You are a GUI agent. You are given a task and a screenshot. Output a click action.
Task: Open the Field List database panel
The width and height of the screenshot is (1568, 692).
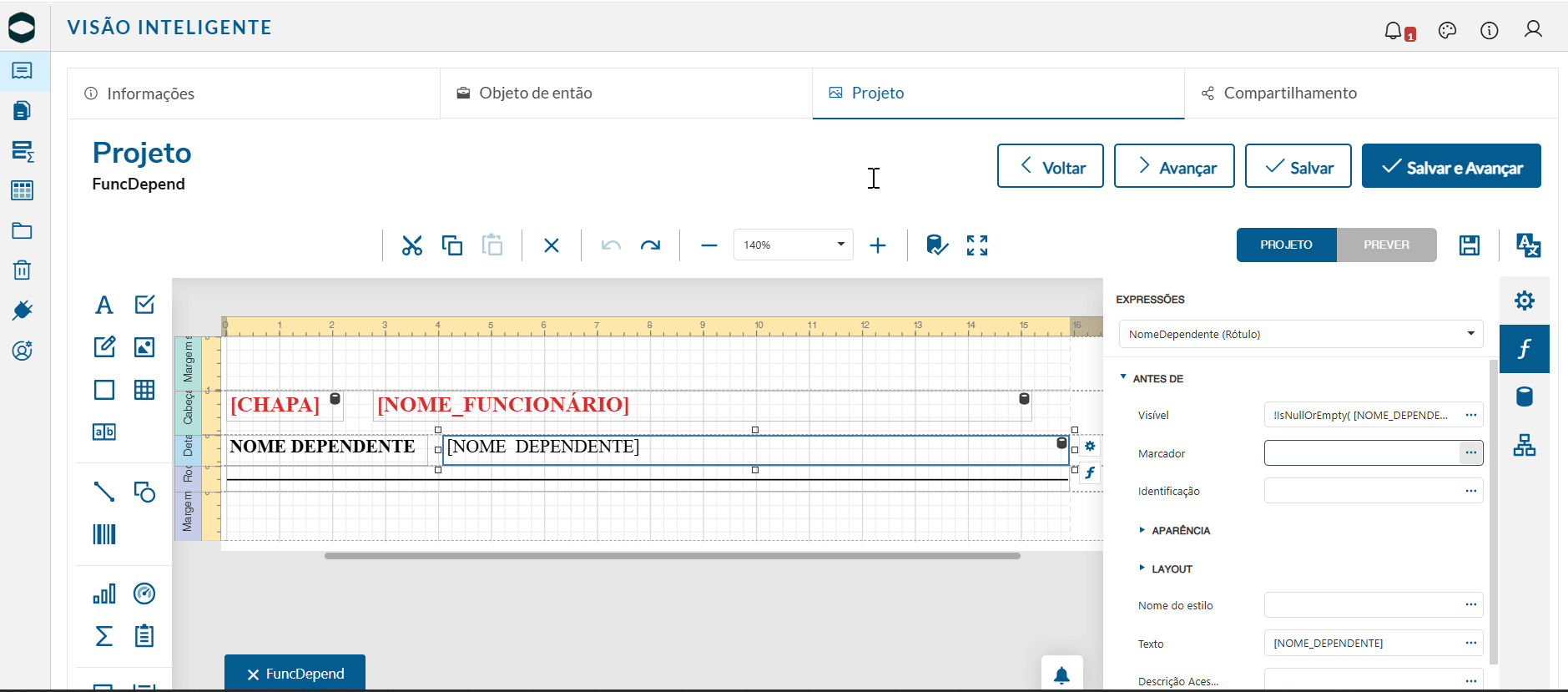[1525, 397]
